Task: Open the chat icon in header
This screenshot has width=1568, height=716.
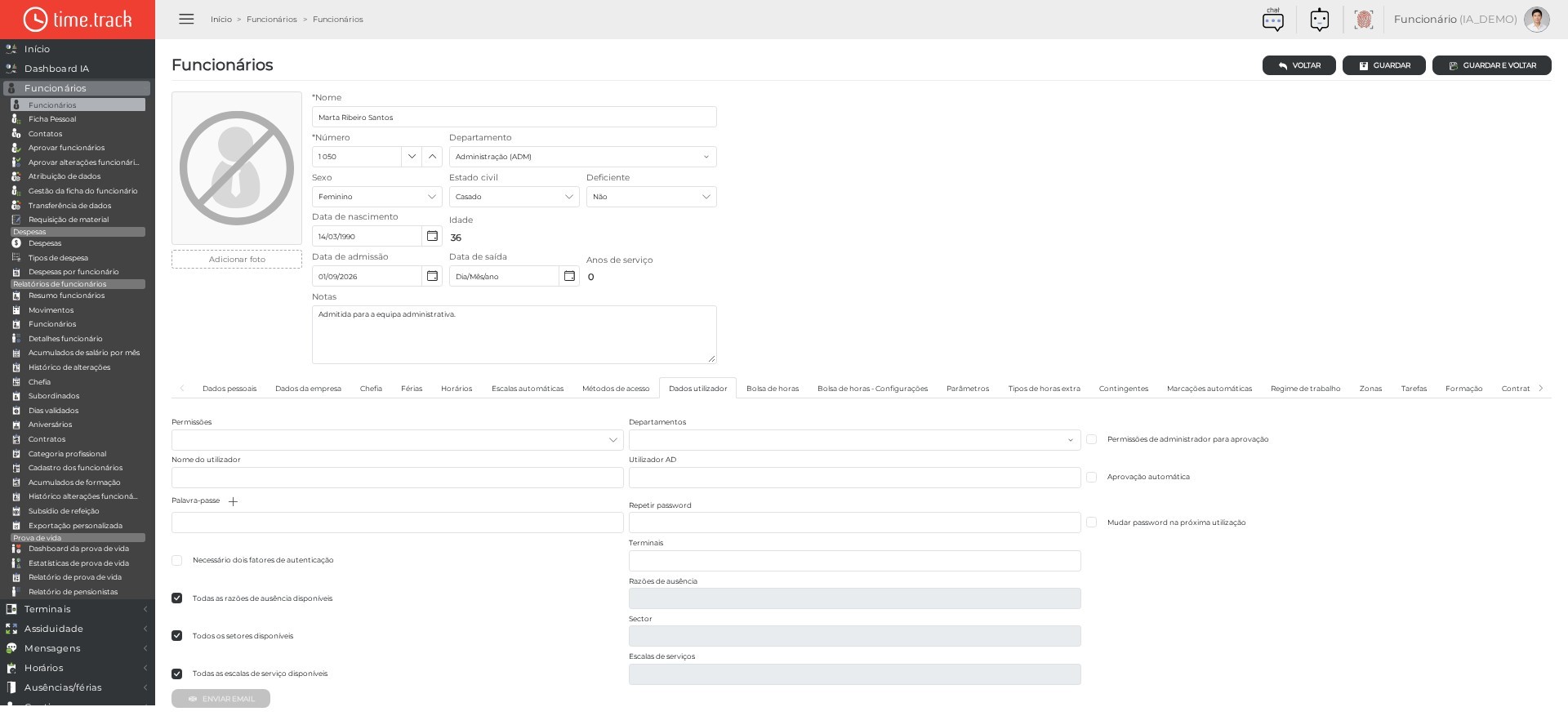Action: coord(1272,20)
